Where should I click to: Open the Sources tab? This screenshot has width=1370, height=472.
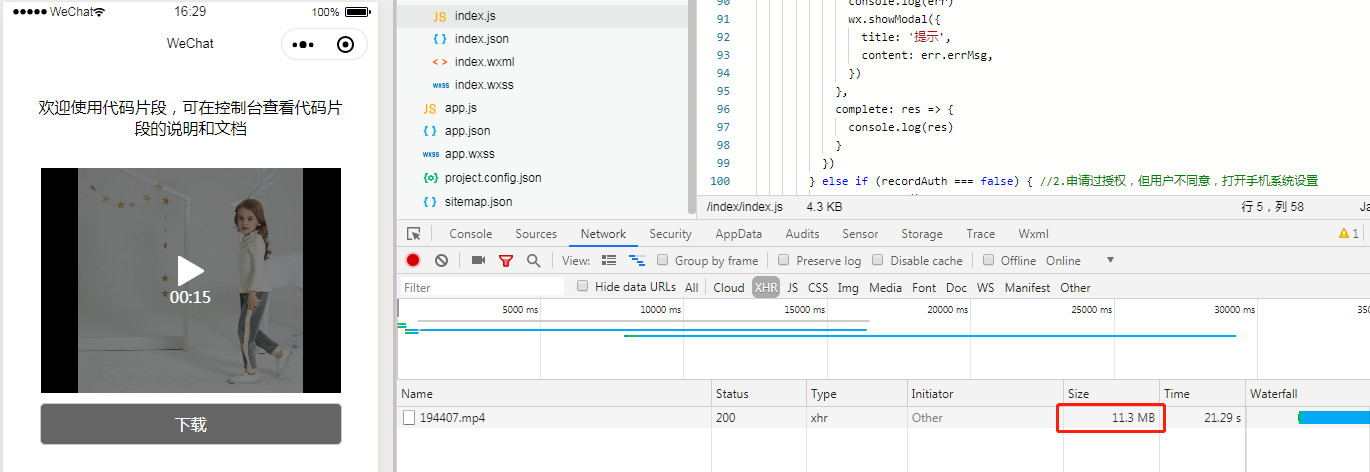(x=536, y=234)
